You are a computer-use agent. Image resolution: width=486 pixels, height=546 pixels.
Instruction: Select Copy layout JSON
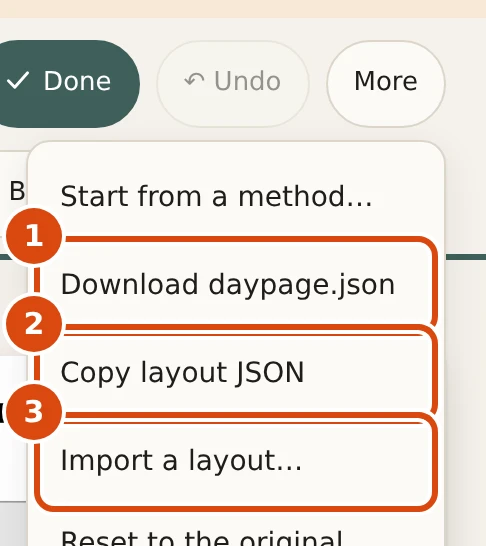[x=236, y=372]
